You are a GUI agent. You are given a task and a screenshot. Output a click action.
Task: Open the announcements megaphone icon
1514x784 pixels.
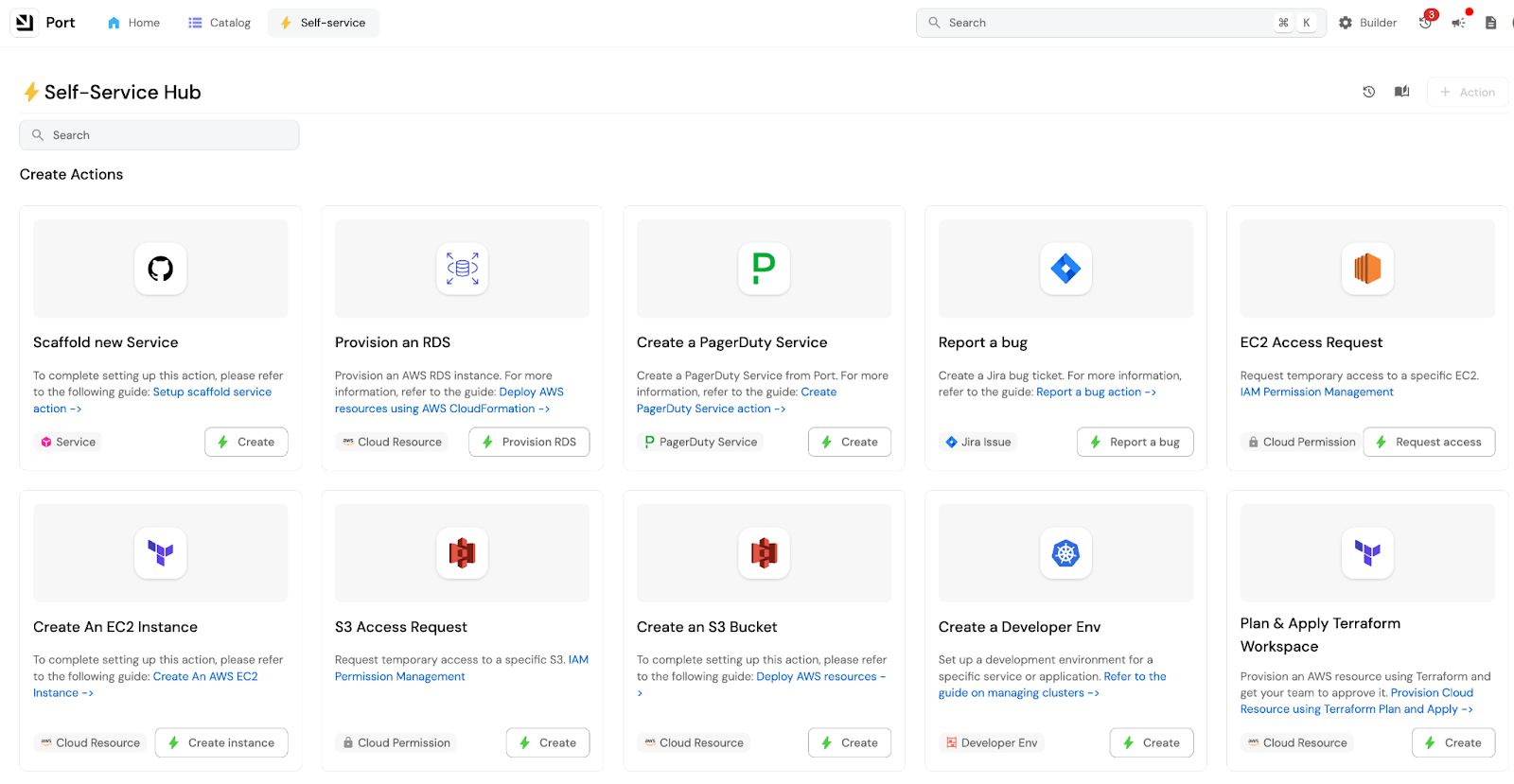click(x=1459, y=23)
